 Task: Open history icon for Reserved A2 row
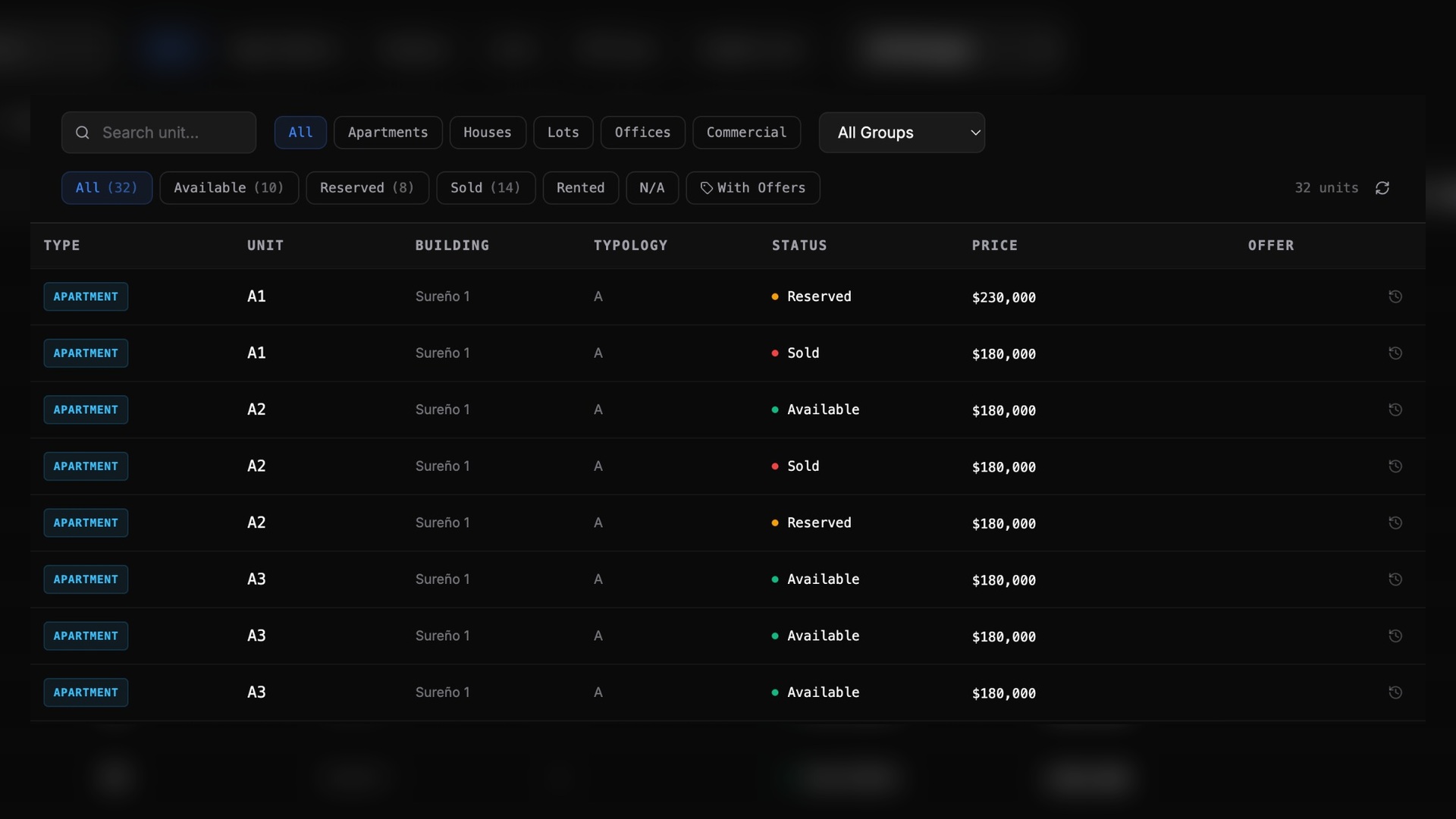[1395, 522]
